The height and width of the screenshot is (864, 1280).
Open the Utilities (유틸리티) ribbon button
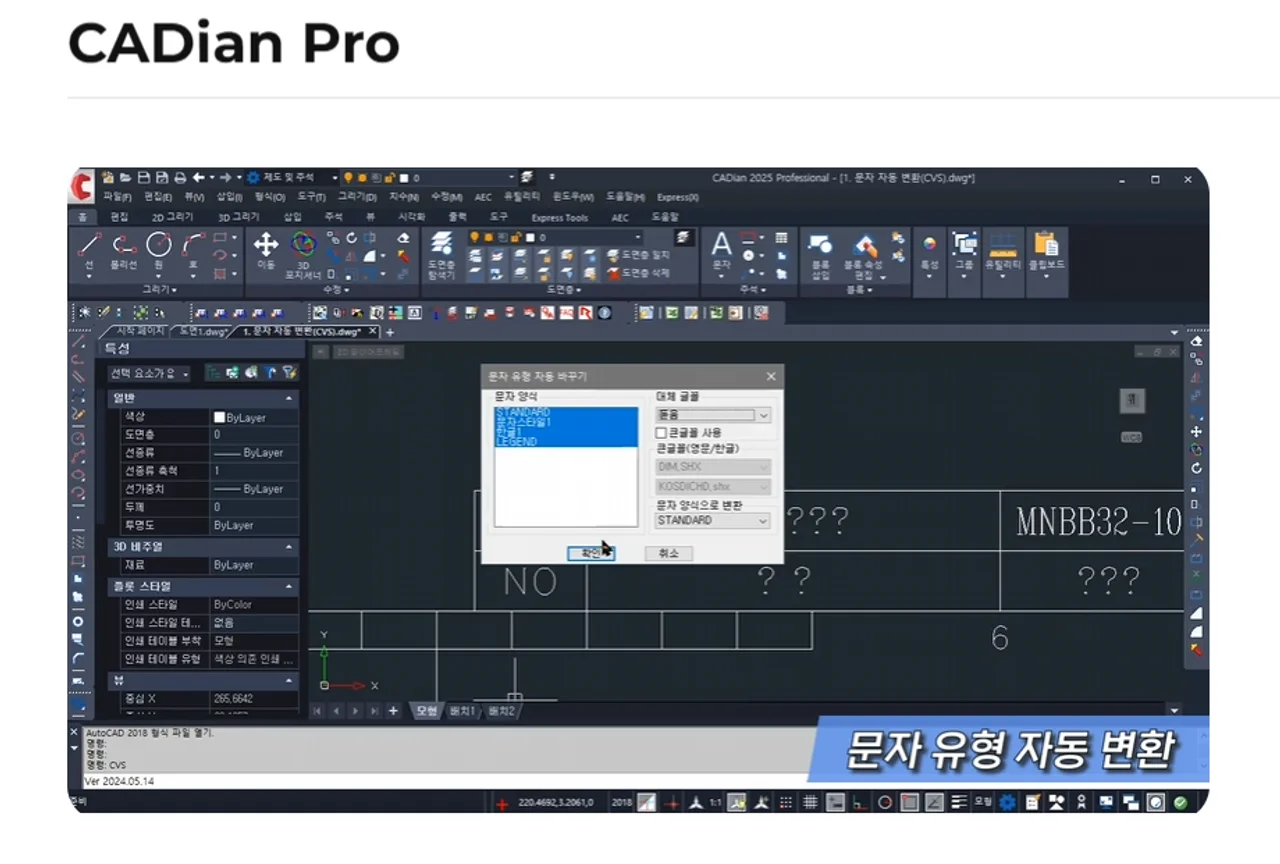pos(1002,254)
